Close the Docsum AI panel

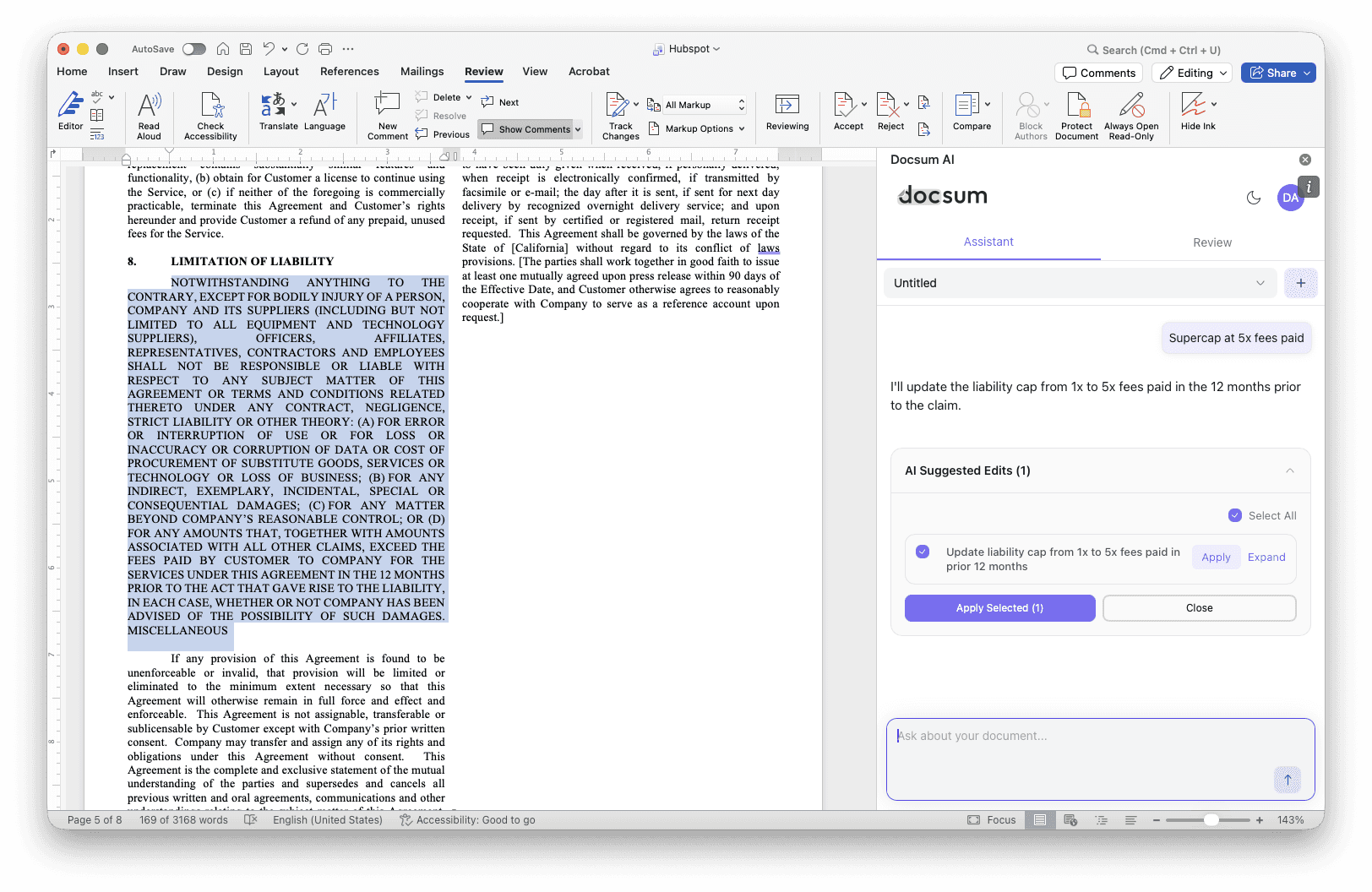point(1305,160)
